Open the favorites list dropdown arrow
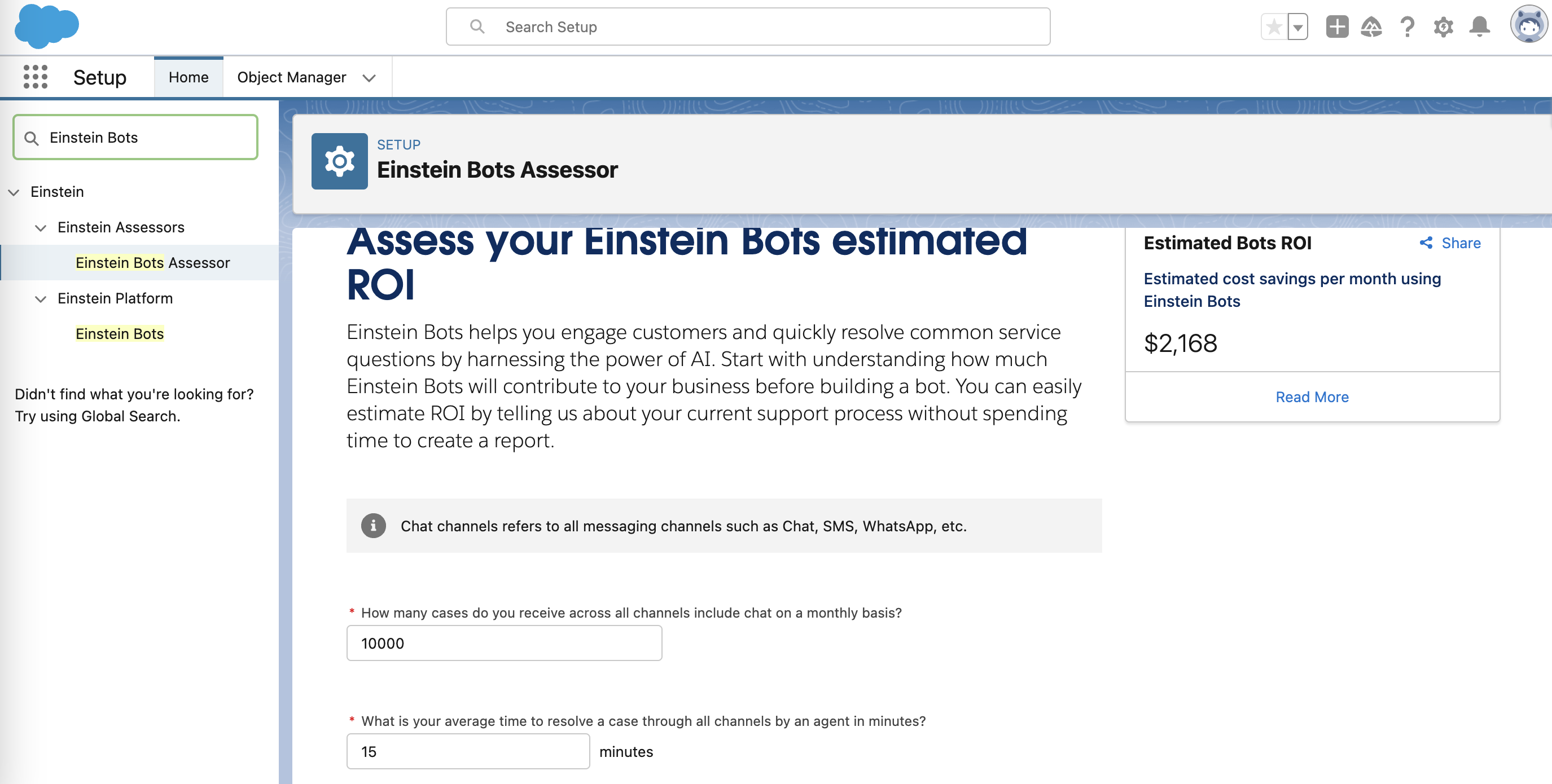This screenshot has height=784, width=1552. [x=1297, y=27]
